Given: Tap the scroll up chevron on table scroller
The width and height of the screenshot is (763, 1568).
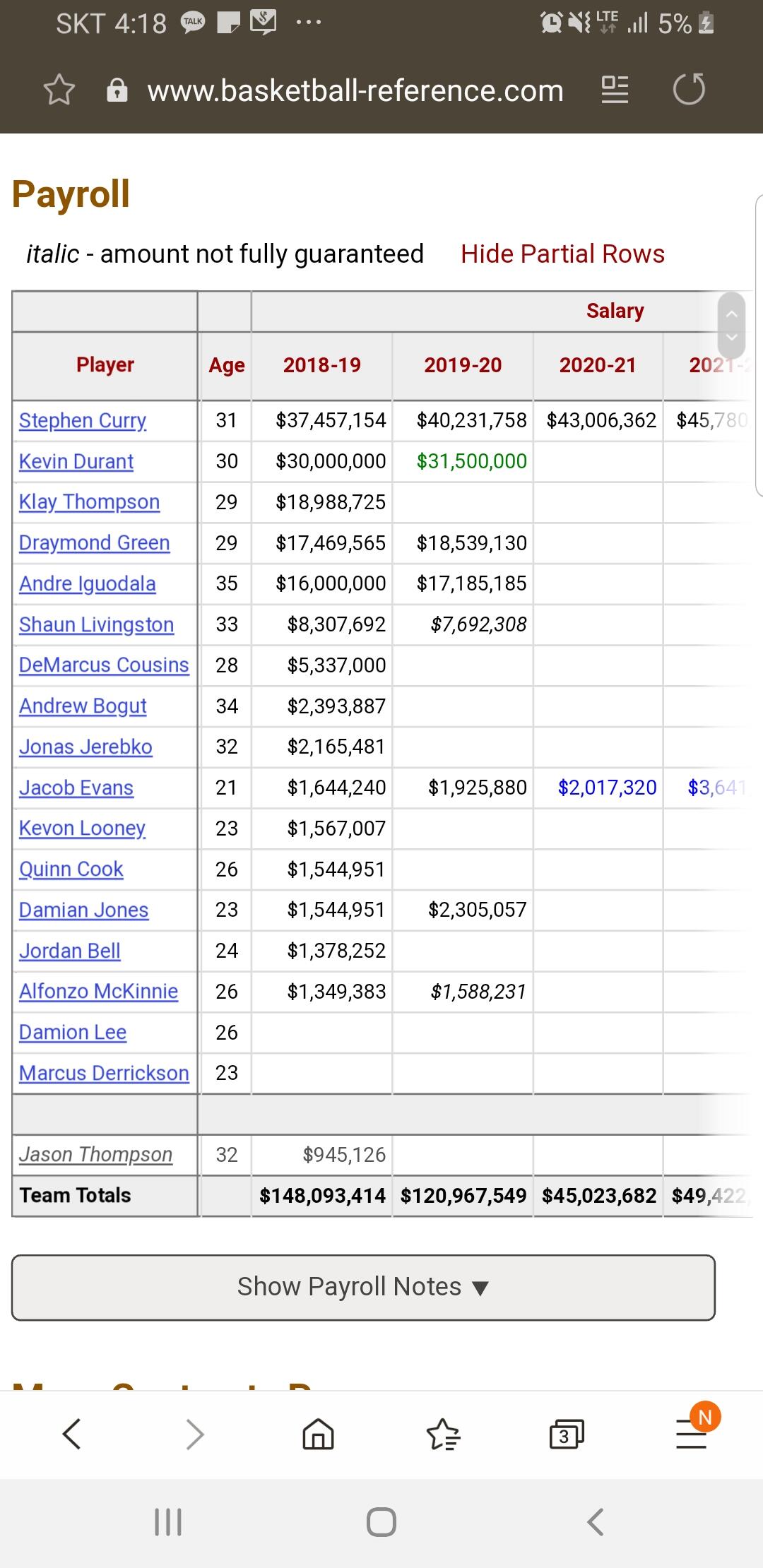Looking at the screenshot, I should click(x=732, y=313).
